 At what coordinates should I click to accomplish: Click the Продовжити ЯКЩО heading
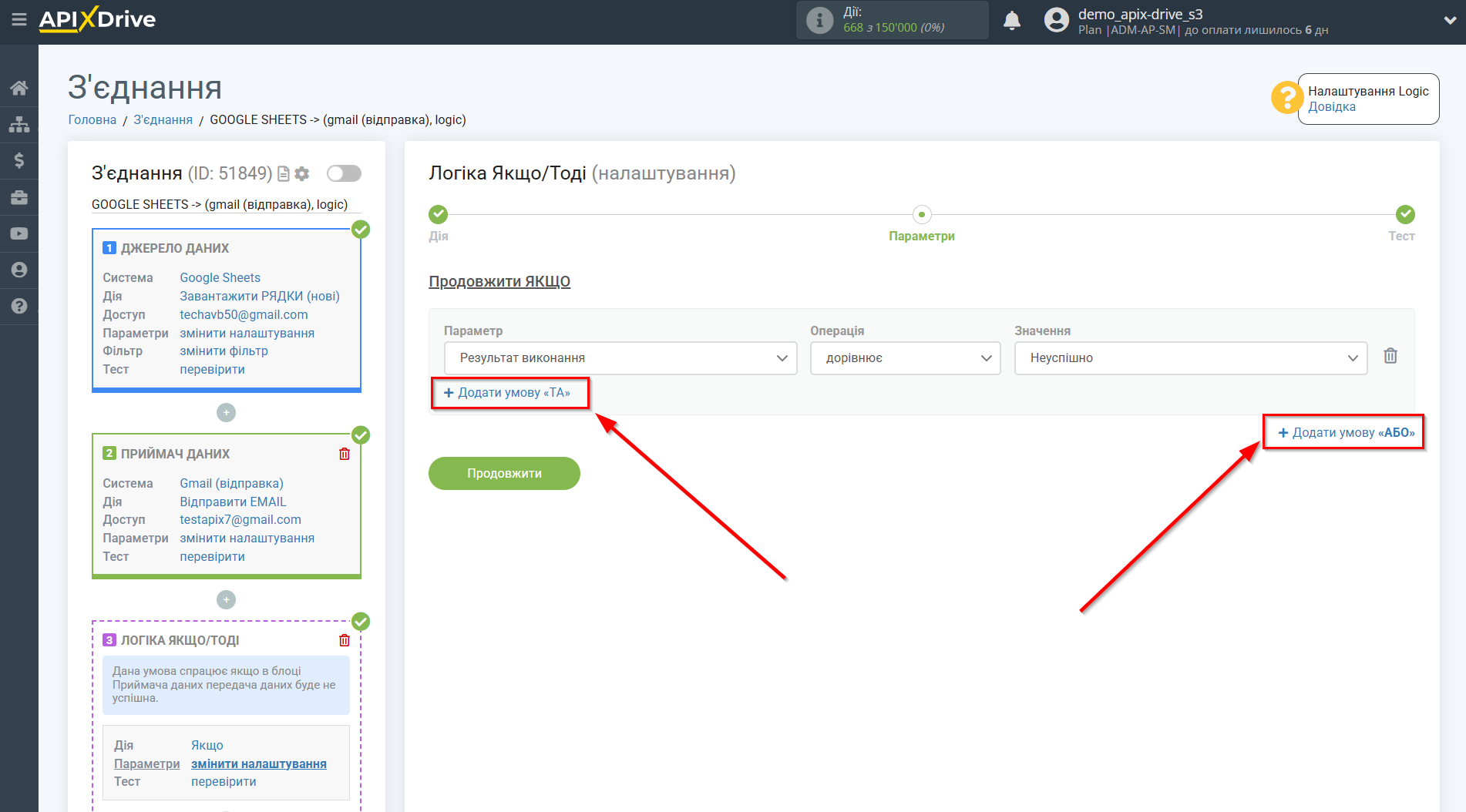coord(499,281)
